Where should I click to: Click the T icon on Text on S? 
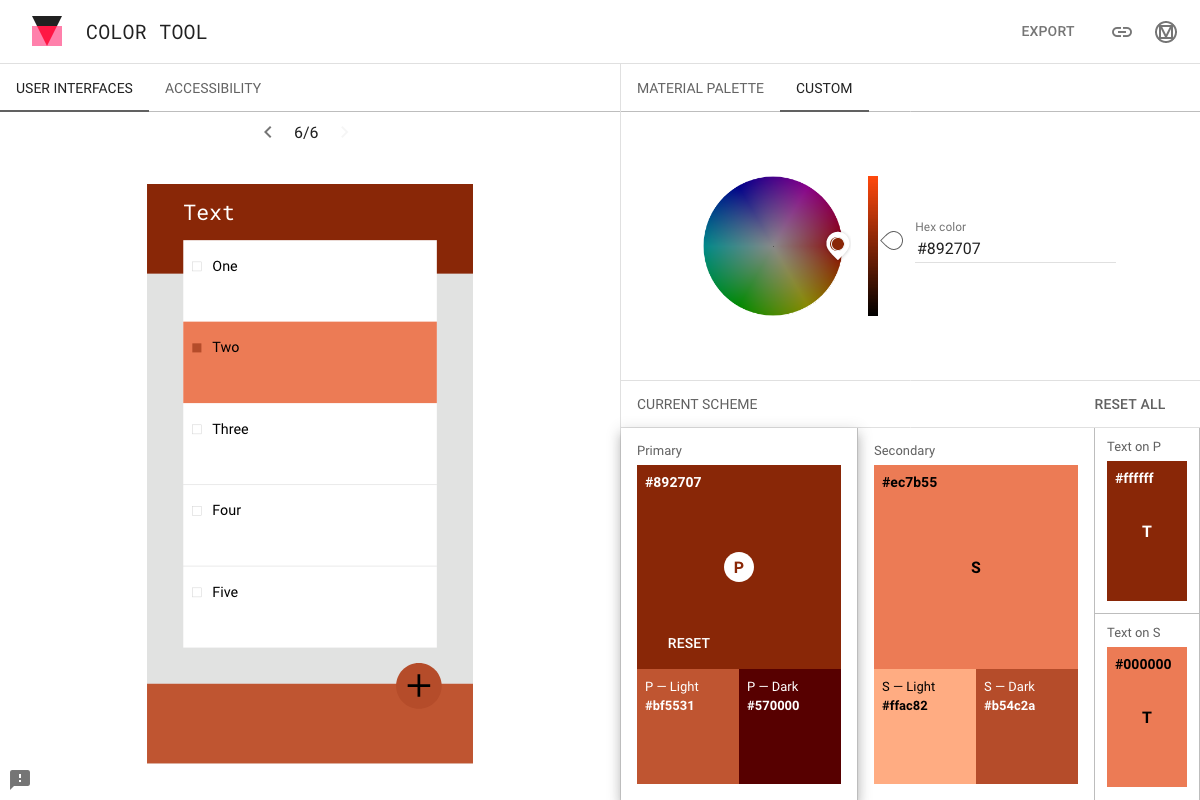(x=1146, y=718)
